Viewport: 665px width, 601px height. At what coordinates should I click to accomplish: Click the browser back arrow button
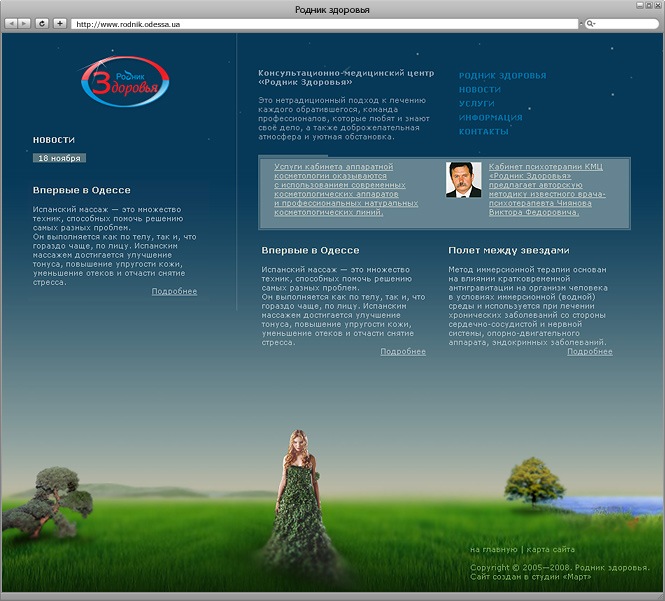click(x=11, y=24)
